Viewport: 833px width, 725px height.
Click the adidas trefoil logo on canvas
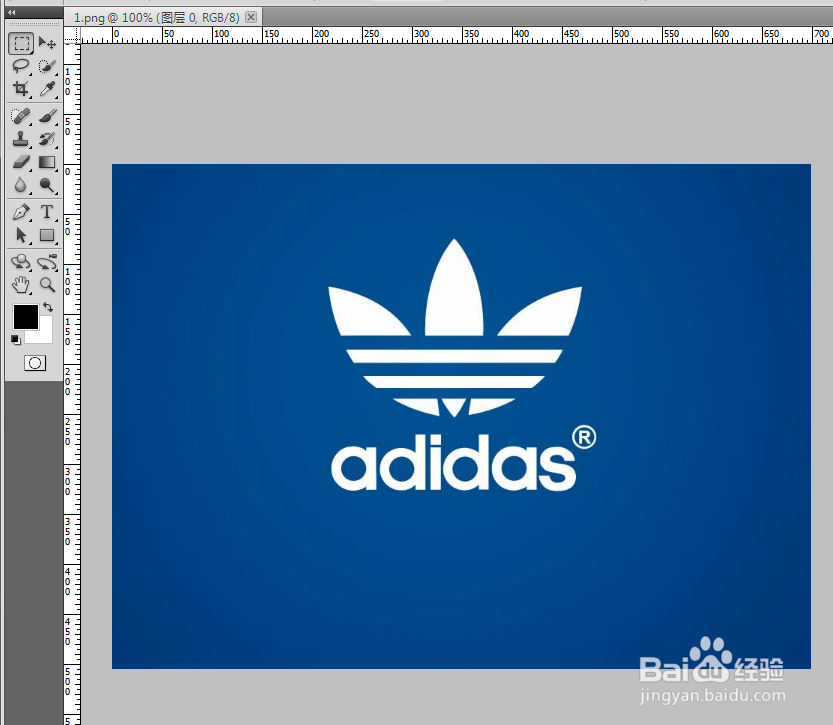tap(455, 328)
